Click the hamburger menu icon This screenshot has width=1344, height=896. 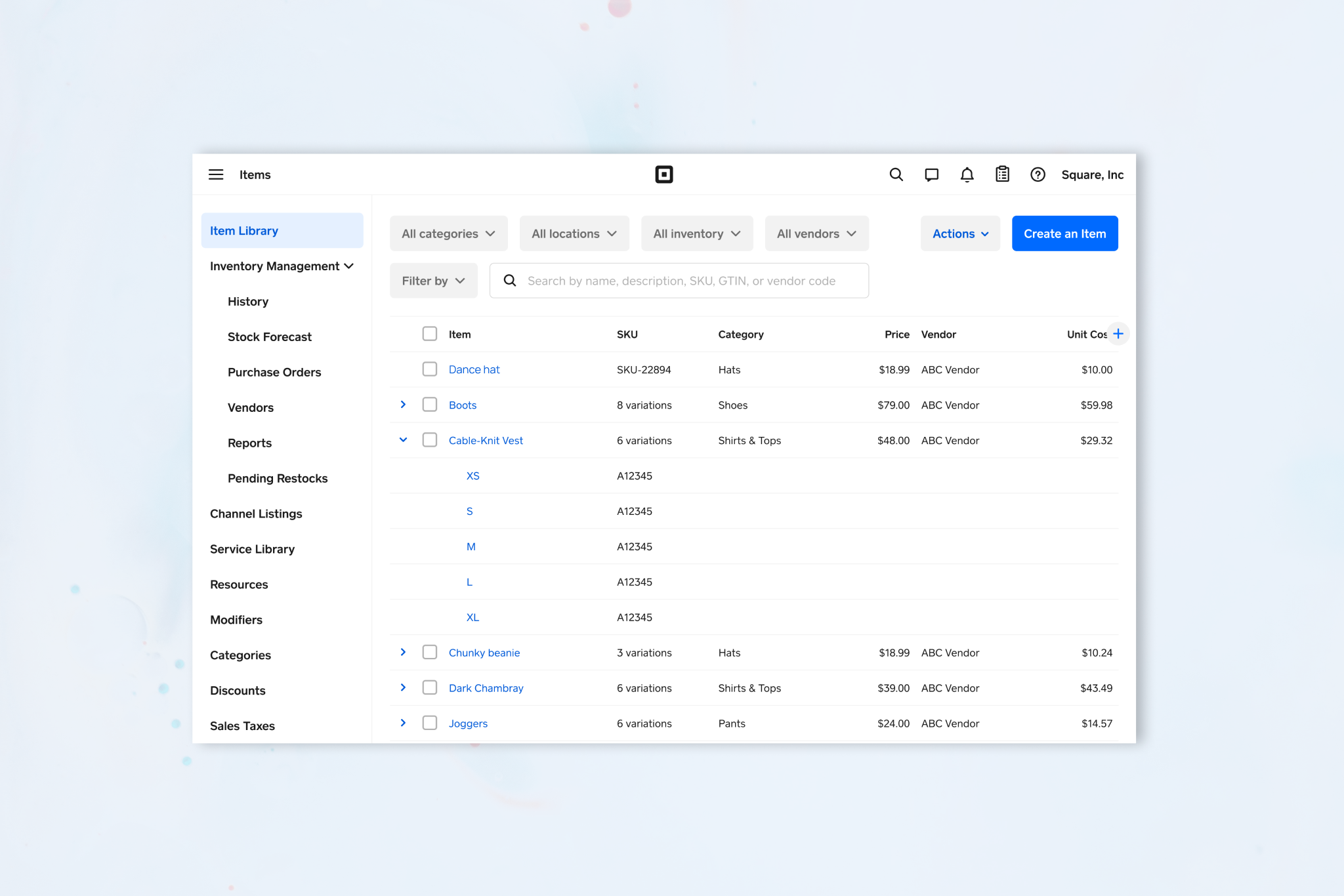pos(216,175)
